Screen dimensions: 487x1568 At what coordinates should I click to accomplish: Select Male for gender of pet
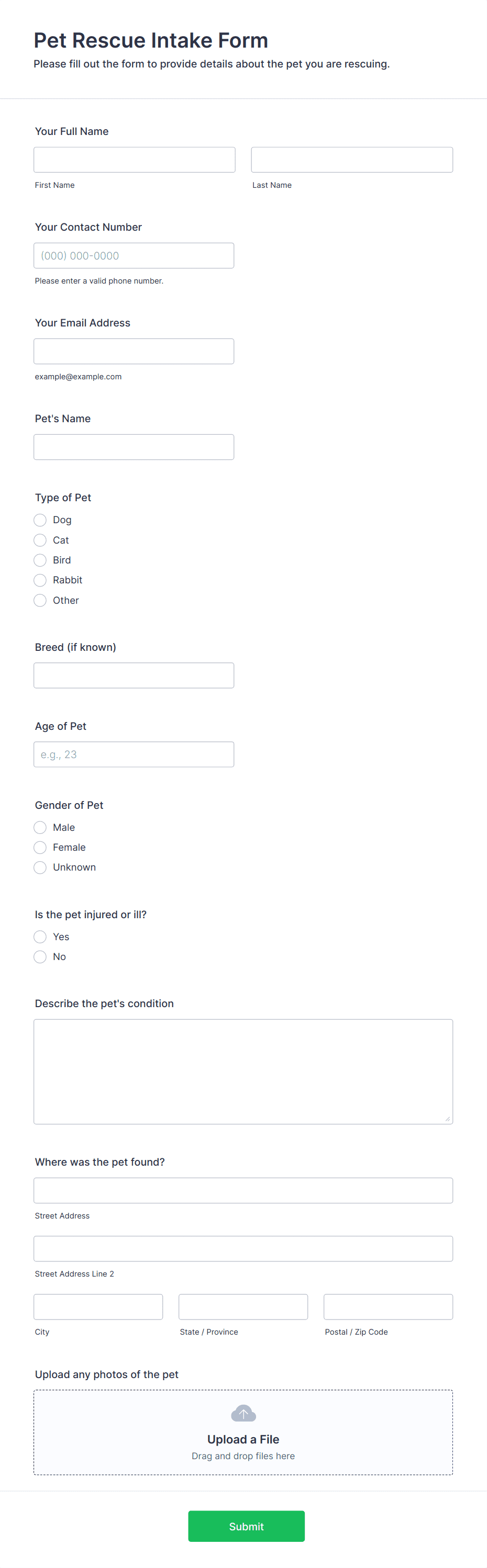40,827
